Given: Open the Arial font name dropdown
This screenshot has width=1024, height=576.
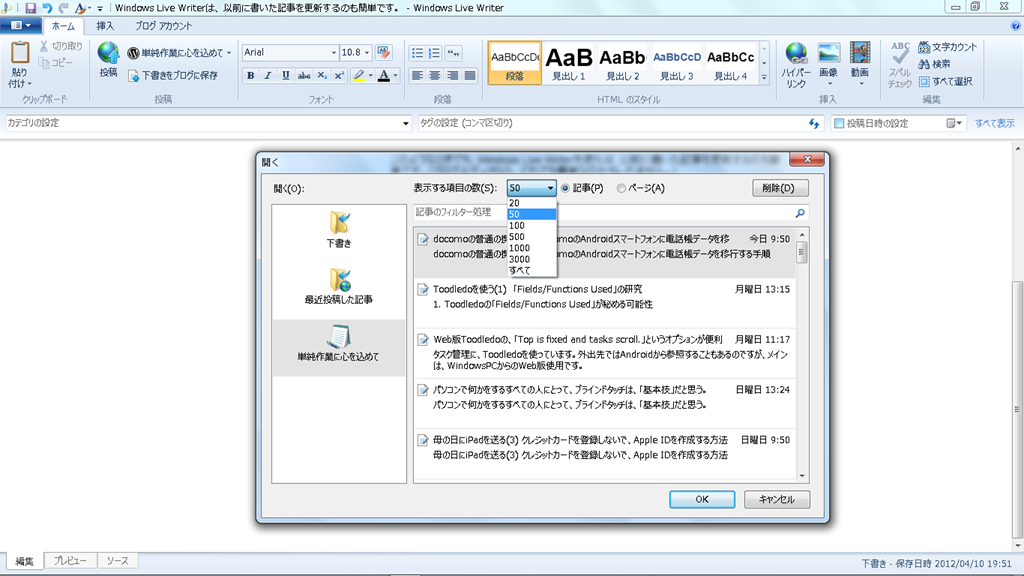Looking at the screenshot, I should (333, 53).
